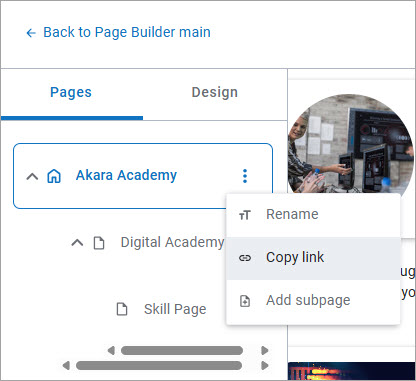Viewport: 416px width, 381px height.
Task: Select Copy link in the menu
Action: [313, 258]
